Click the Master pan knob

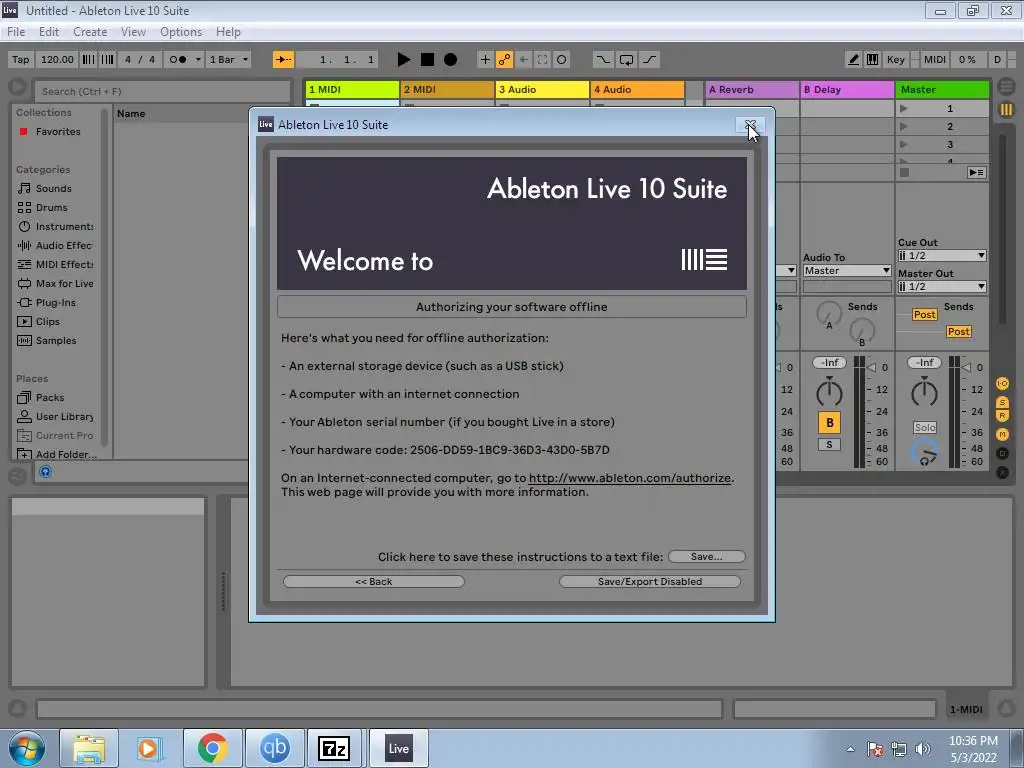pyautogui.click(x=925, y=392)
